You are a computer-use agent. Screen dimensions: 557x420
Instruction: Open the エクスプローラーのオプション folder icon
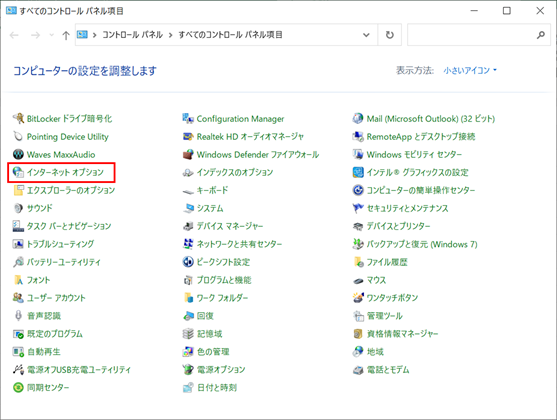point(18,190)
